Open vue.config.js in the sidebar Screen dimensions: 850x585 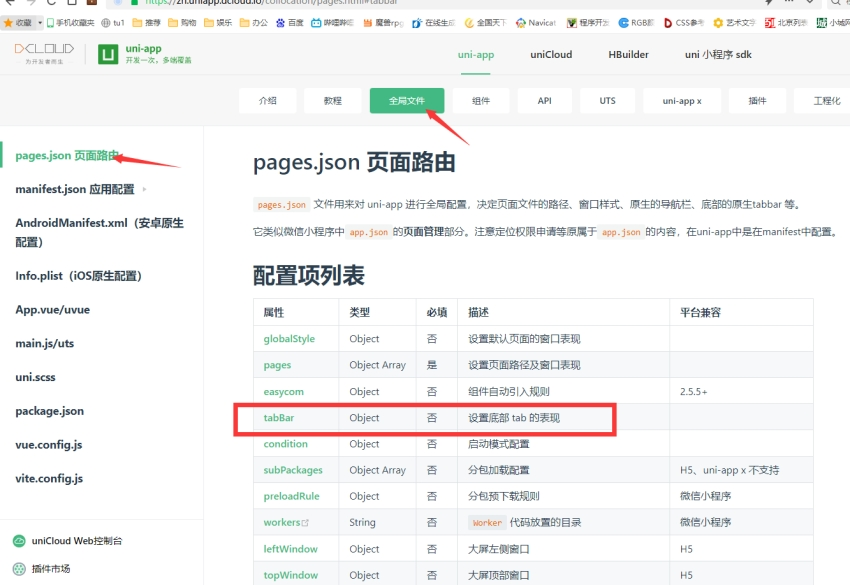tap(49, 445)
